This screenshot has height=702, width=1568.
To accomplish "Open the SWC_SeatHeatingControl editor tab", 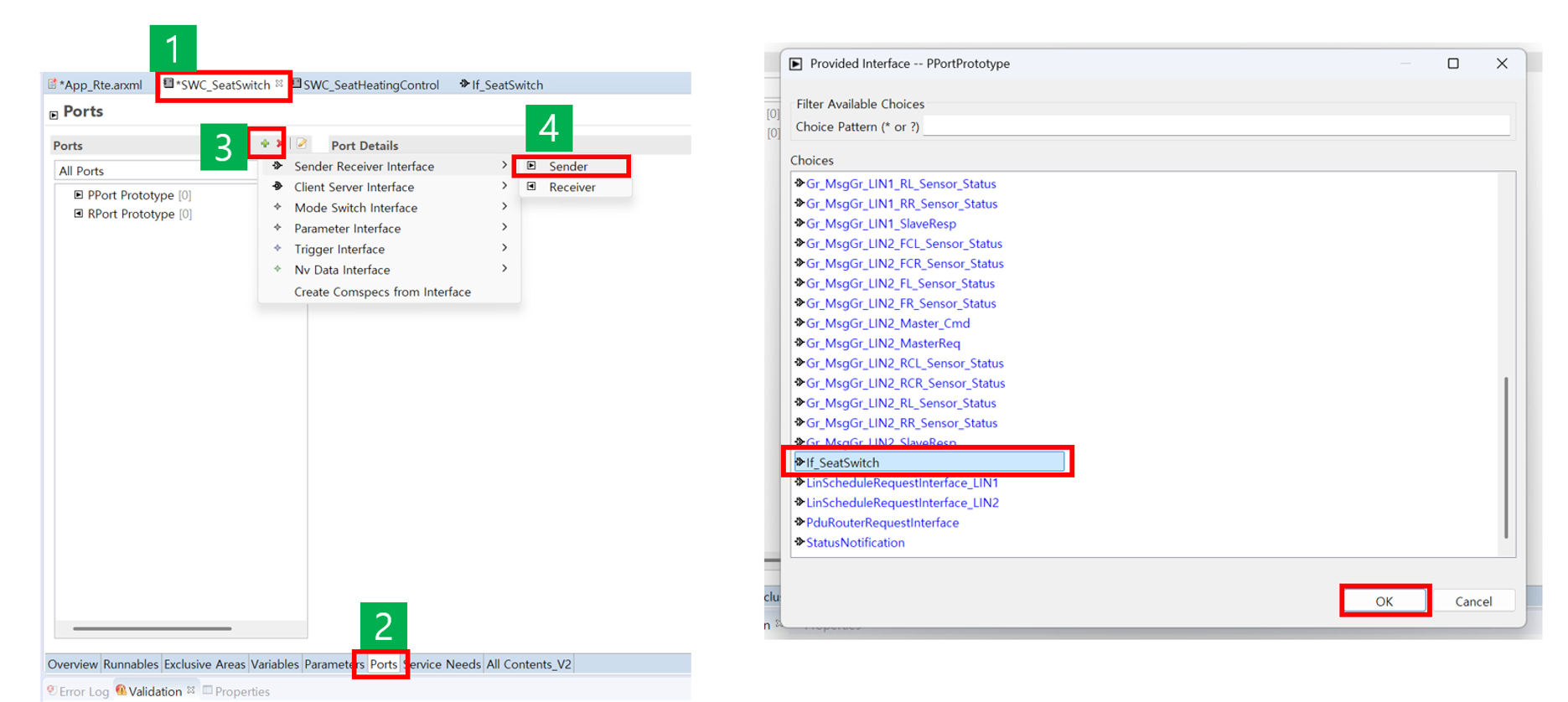I will click(x=370, y=85).
